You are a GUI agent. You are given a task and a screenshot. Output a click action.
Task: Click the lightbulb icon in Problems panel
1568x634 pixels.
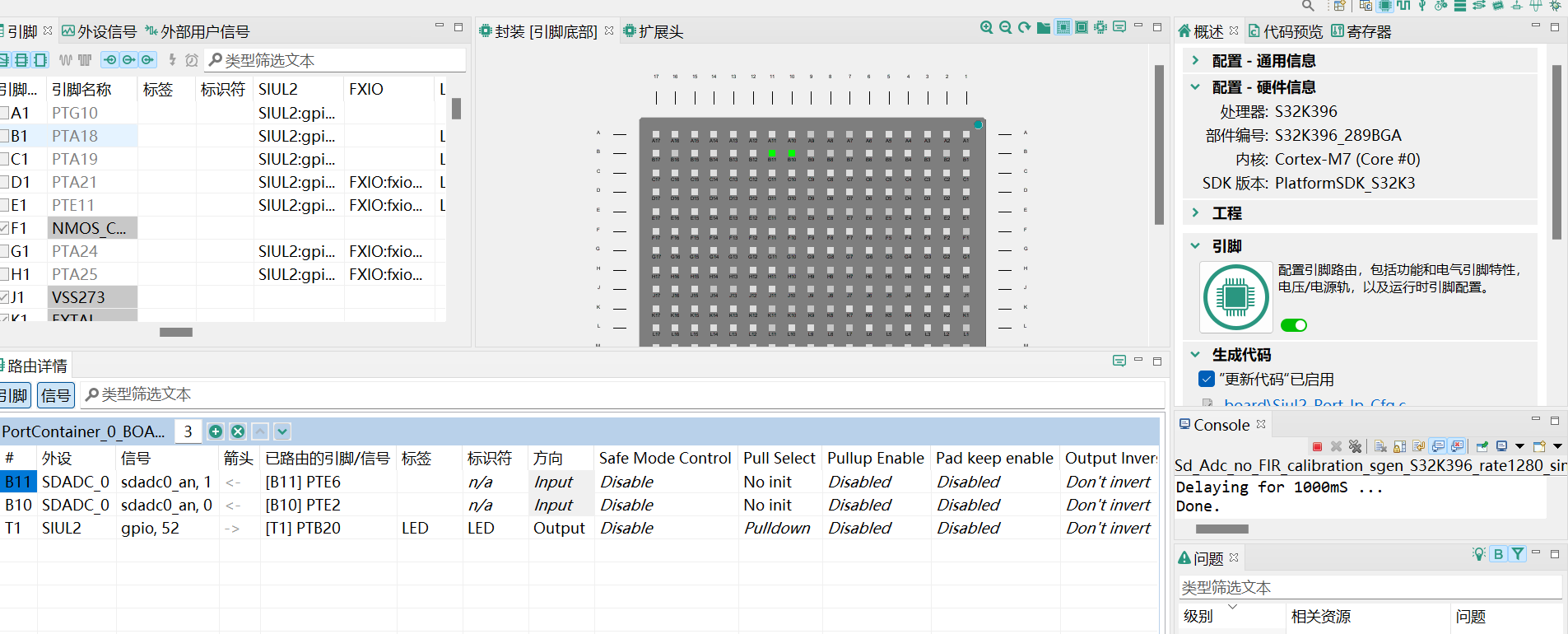pyautogui.click(x=1479, y=554)
